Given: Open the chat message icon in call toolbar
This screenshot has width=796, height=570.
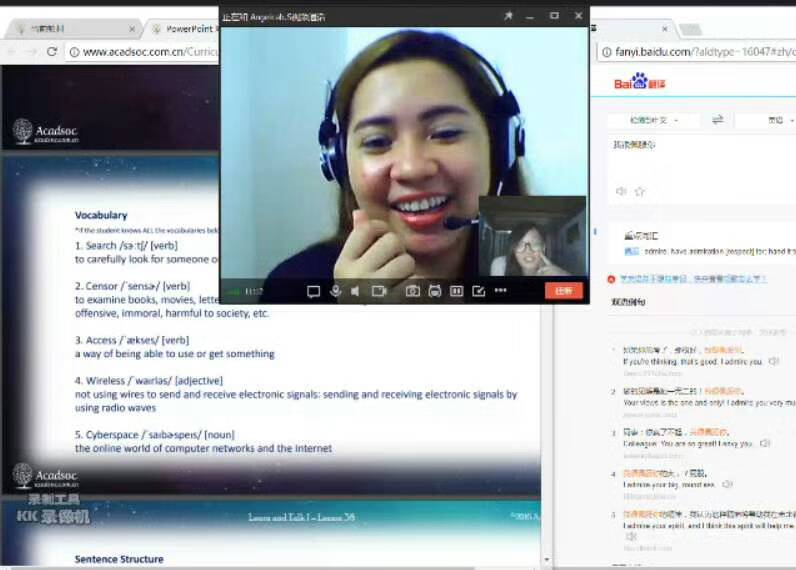Looking at the screenshot, I should click(313, 291).
